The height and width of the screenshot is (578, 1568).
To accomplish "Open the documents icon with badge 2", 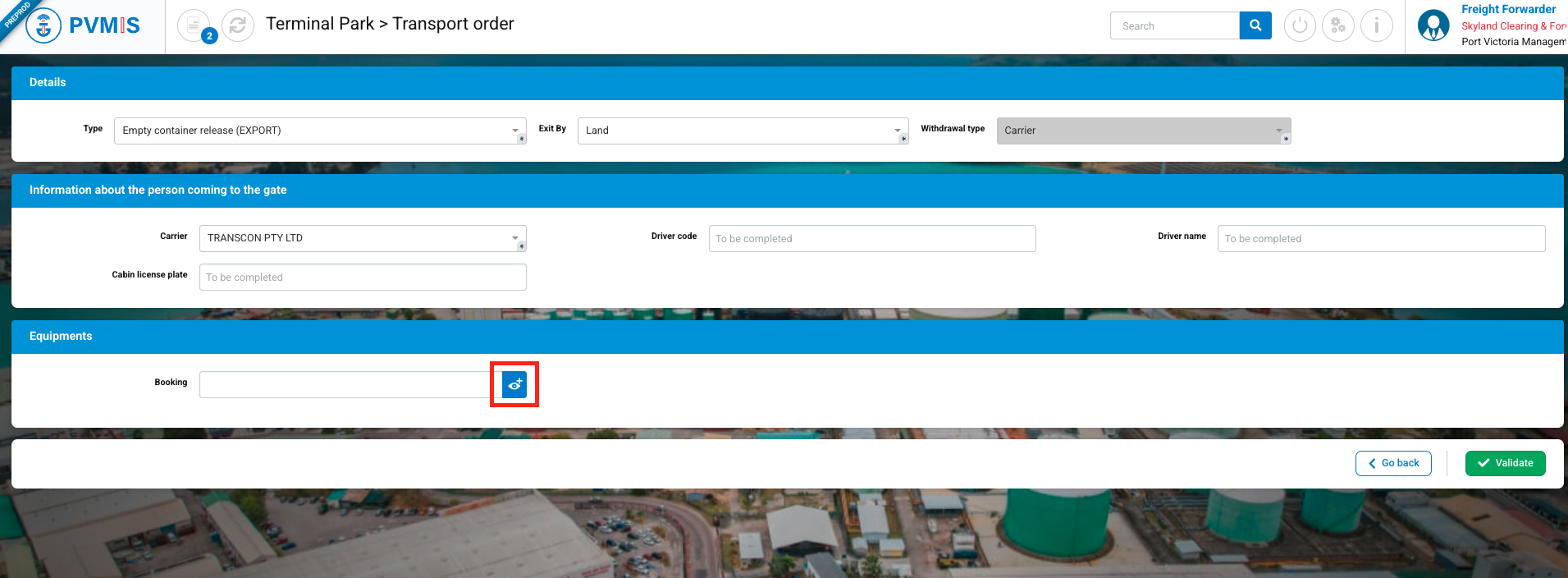I will (194, 26).
